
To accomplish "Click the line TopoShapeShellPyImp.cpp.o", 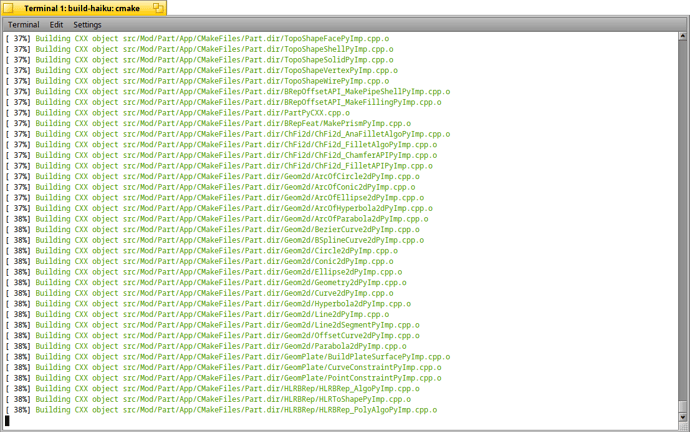I will point(199,49).
